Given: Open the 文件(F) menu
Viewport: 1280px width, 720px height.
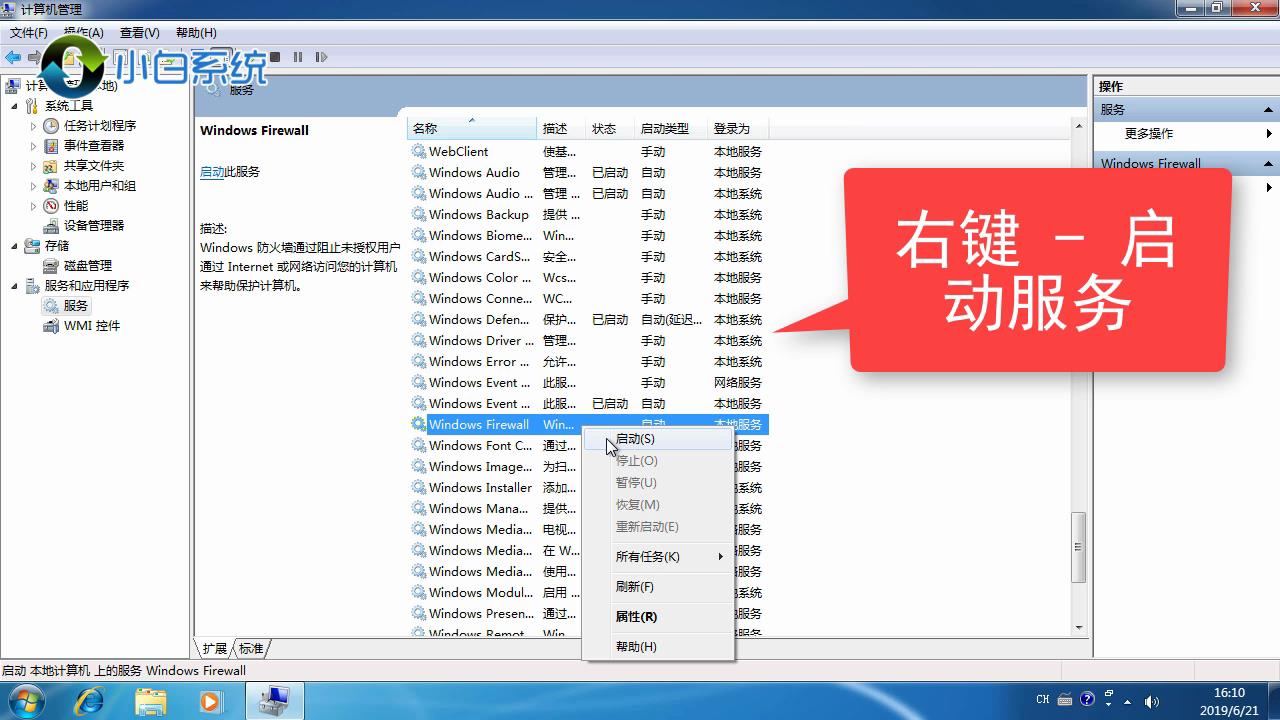Looking at the screenshot, I should 29,33.
